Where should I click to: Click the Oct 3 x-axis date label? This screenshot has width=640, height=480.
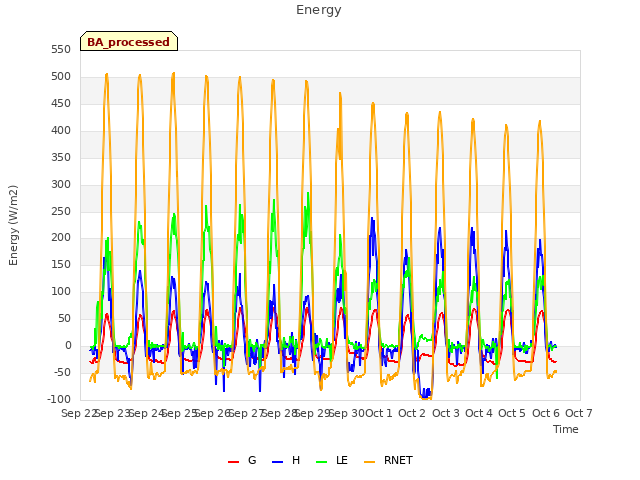click(446, 413)
